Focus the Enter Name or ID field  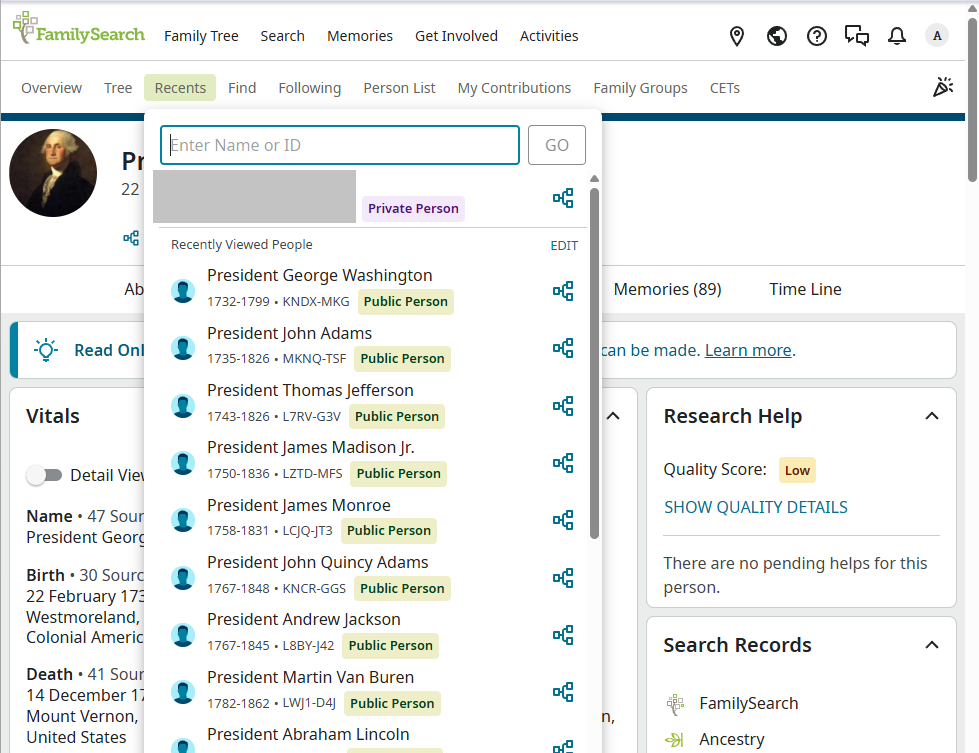tap(340, 145)
